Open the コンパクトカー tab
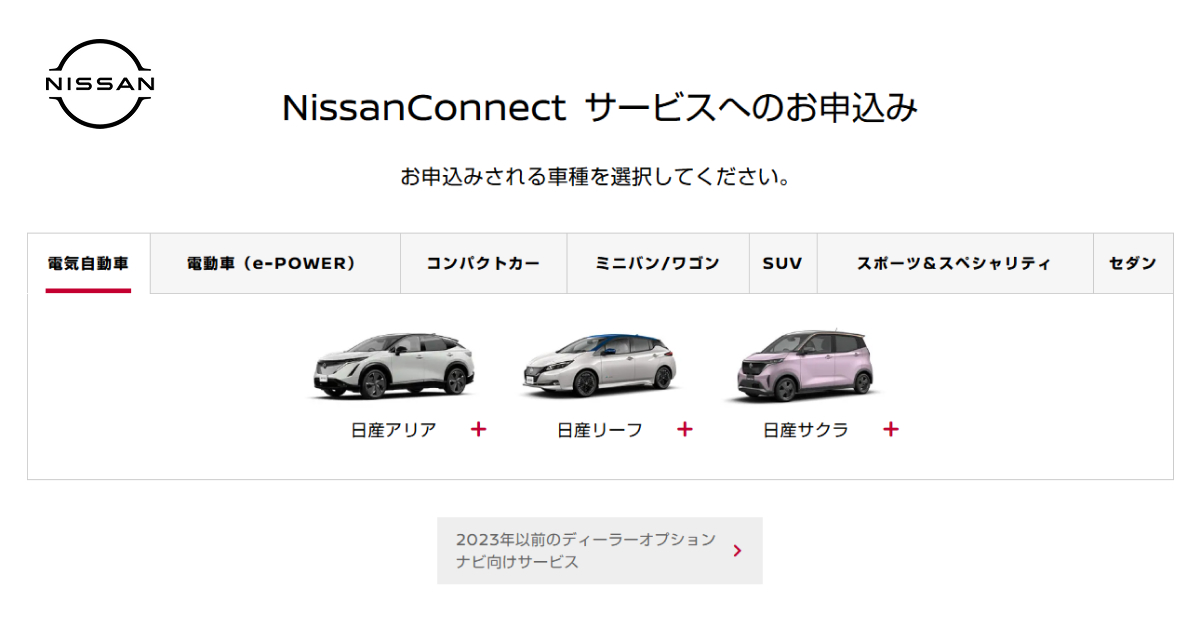The image size is (1200, 630). point(483,264)
